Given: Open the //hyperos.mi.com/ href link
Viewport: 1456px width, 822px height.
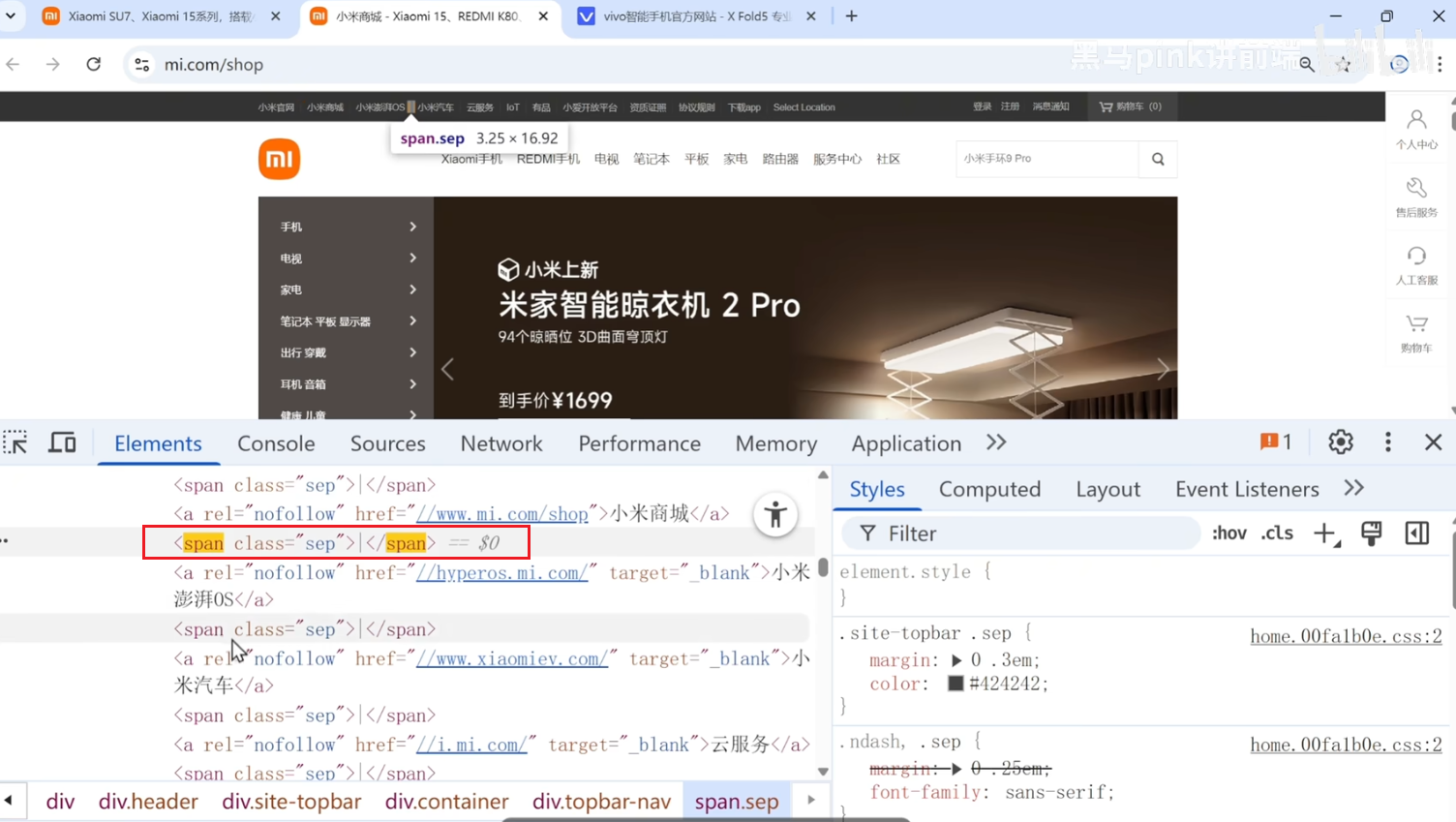Looking at the screenshot, I should pyautogui.click(x=501, y=573).
